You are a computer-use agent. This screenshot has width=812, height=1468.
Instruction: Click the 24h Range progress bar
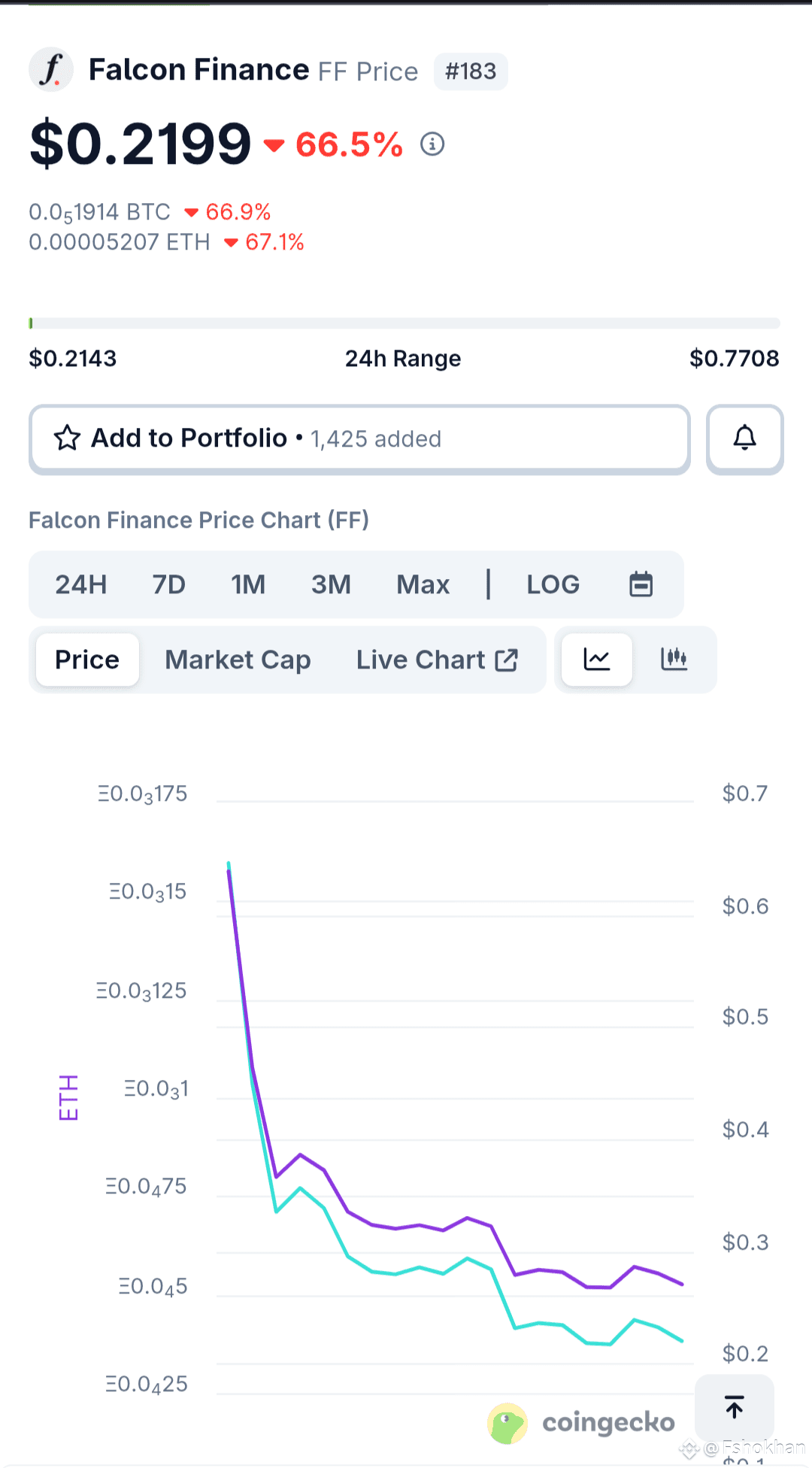click(x=404, y=323)
